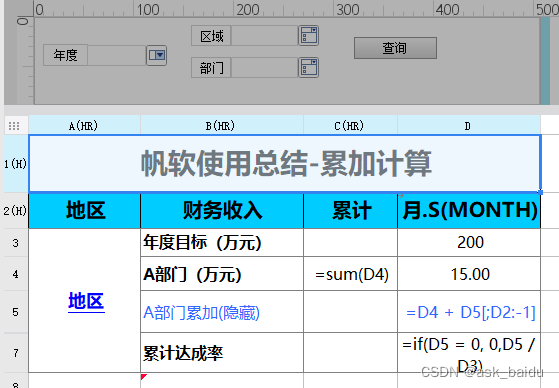Select row header 4
Image resolution: width=559 pixels, height=388 pixels.
point(16,274)
